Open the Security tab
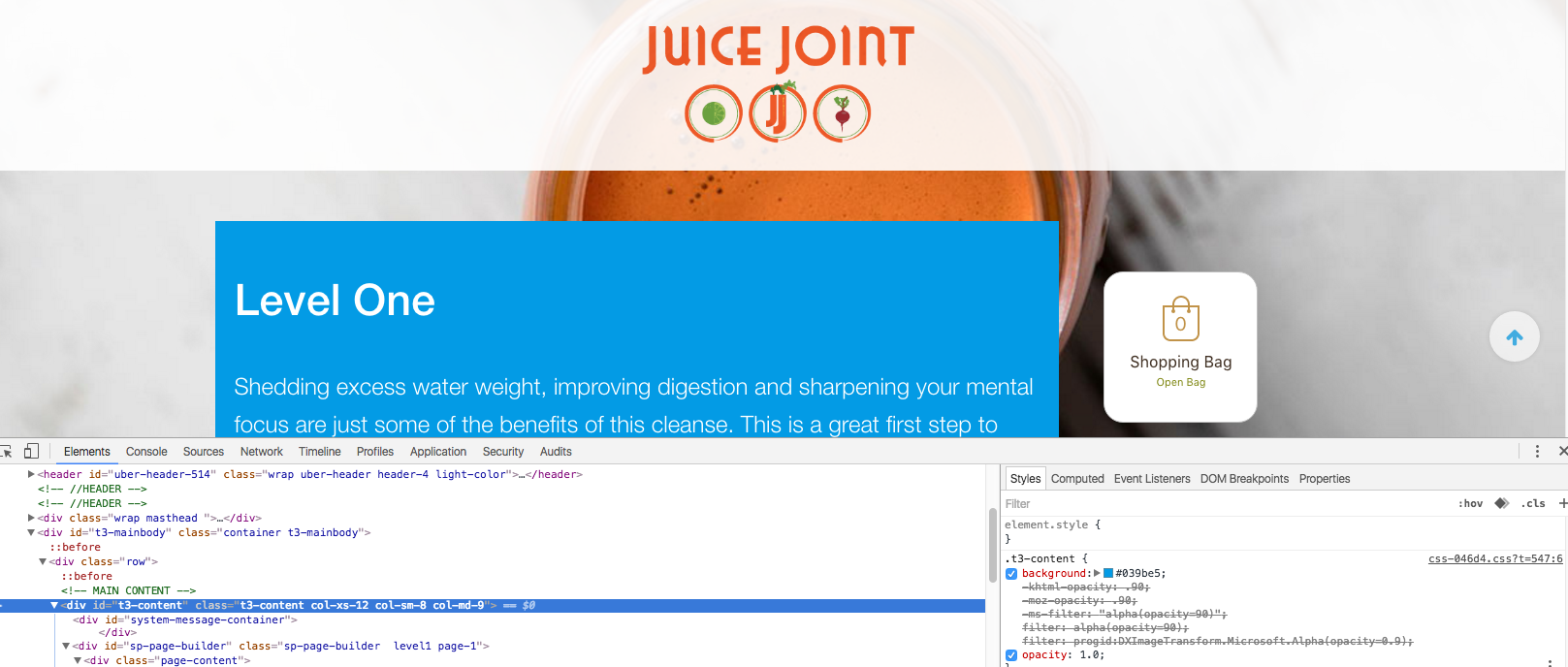 click(503, 452)
